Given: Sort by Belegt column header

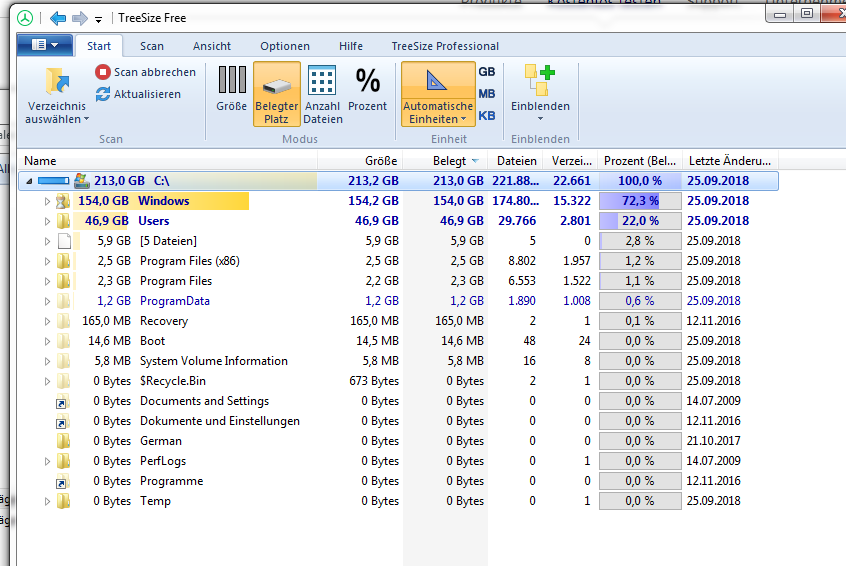Looking at the screenshot, I should [x=446, y=161].
